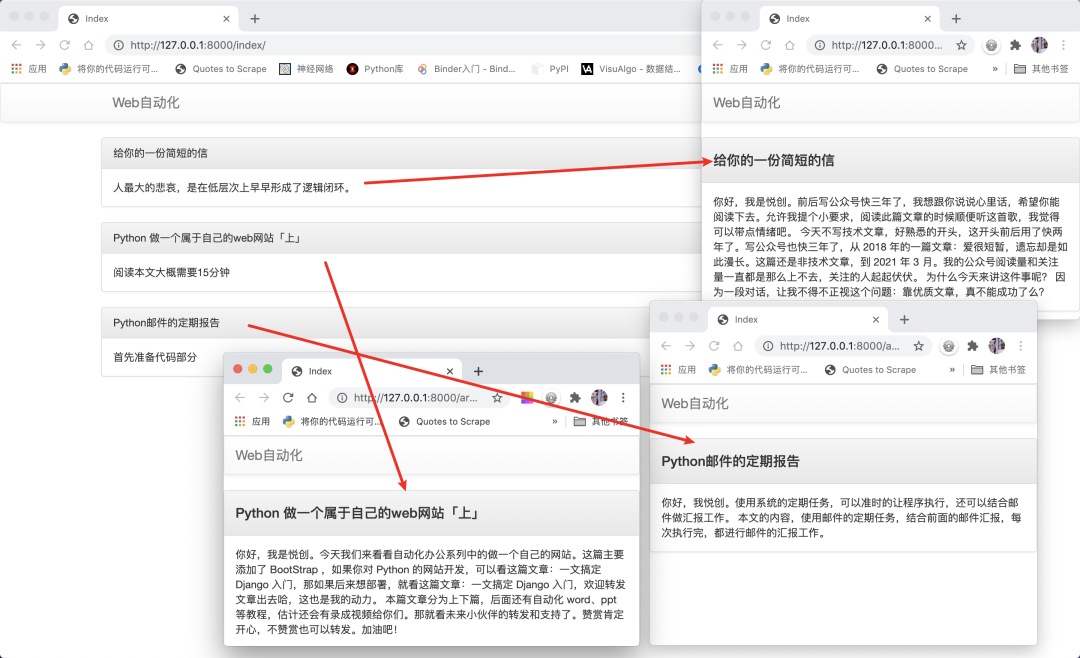
Task: Select Index tab in front bottom window
Action: [373, 371]
